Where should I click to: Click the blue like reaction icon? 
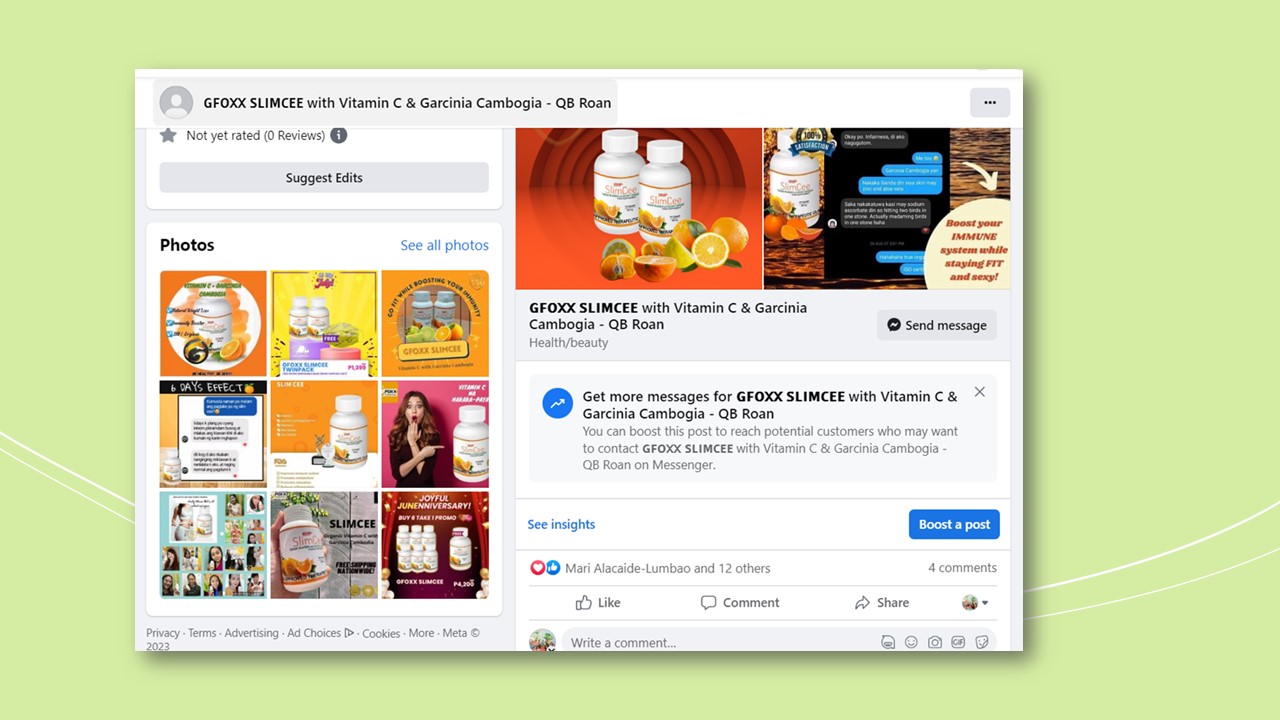click(x=553, y=568)
